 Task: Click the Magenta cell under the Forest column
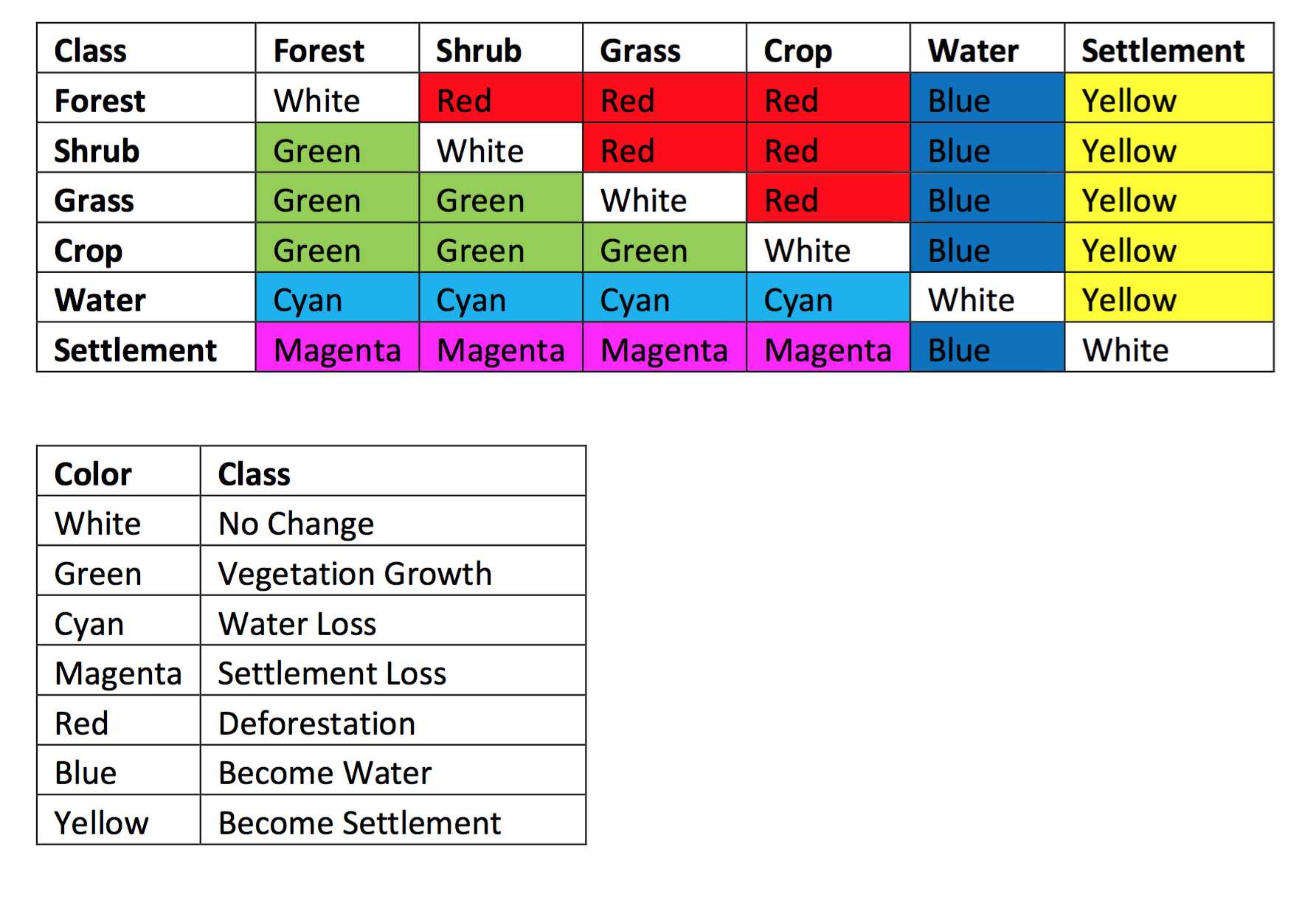(337, 347)
